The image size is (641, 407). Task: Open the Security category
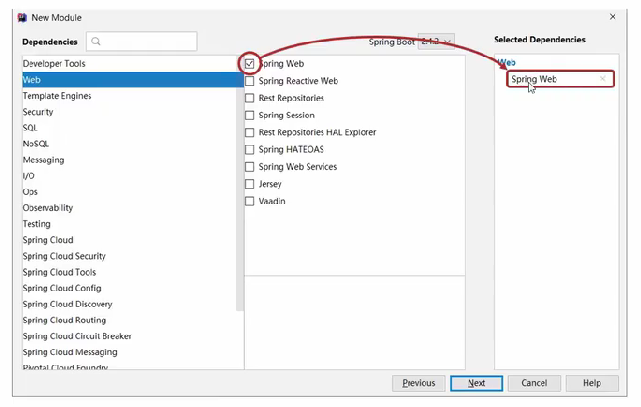[x=131, y=112]
